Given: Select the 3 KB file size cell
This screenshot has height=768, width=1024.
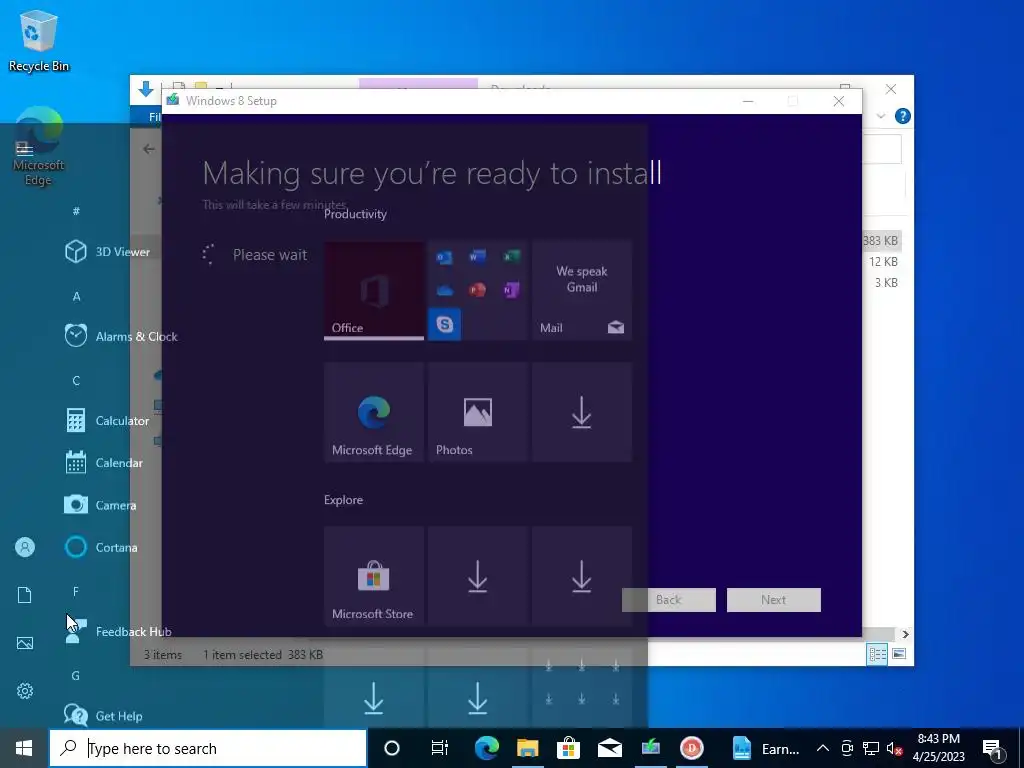Looking at the screenshot, I should [886, 283].
